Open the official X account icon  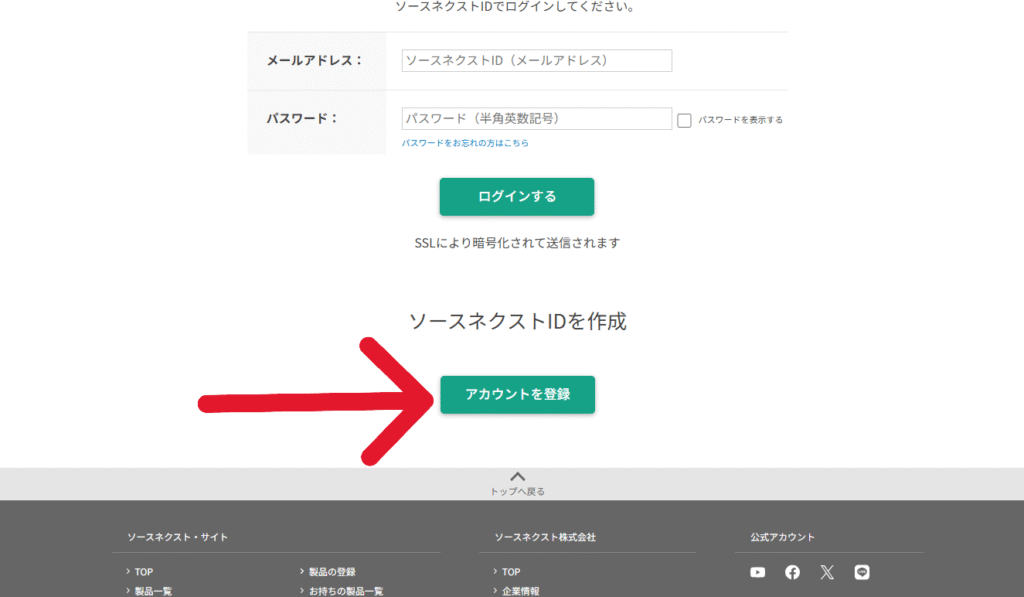click(827, 572)
